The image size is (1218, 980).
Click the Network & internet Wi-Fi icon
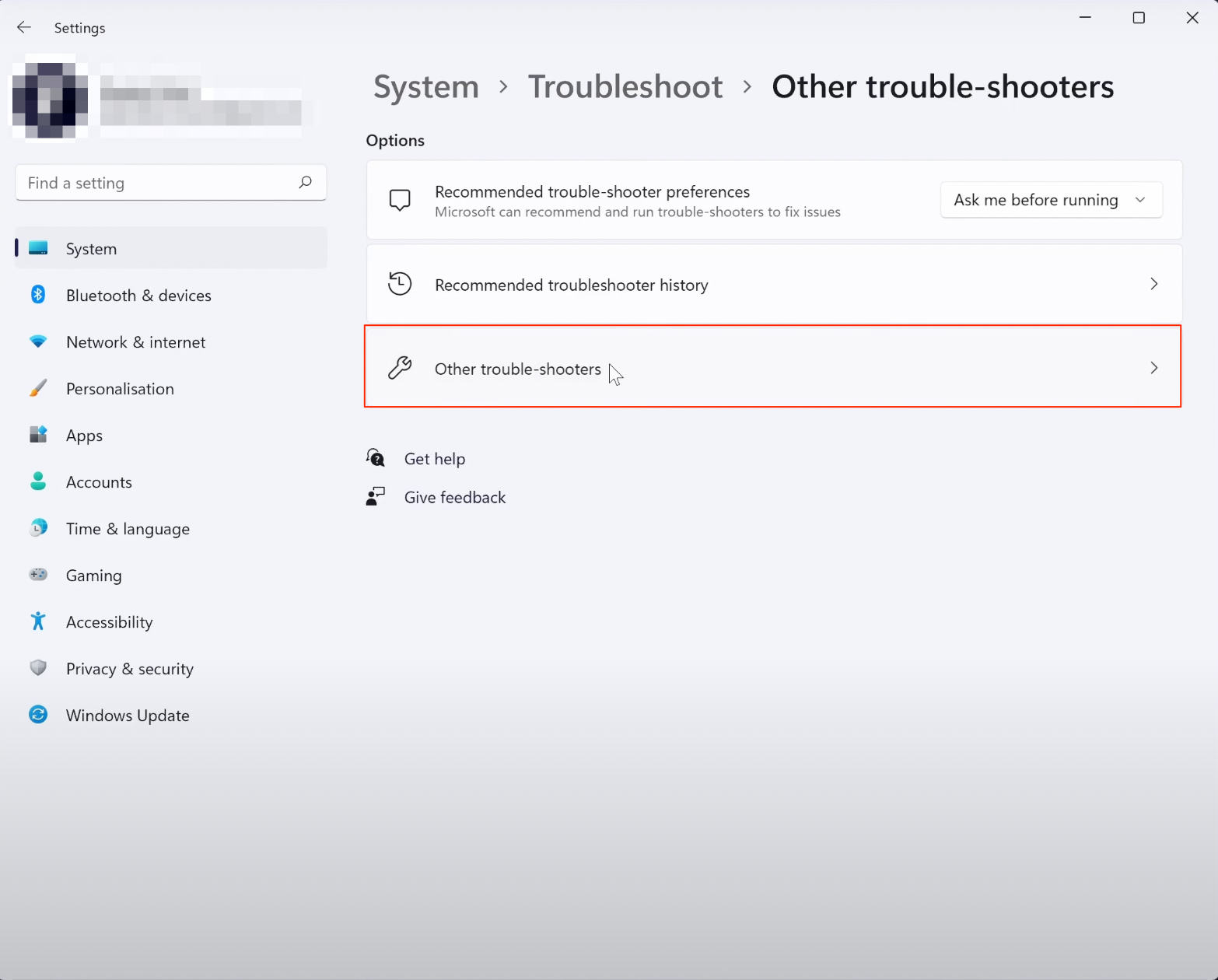pos(38,341)
